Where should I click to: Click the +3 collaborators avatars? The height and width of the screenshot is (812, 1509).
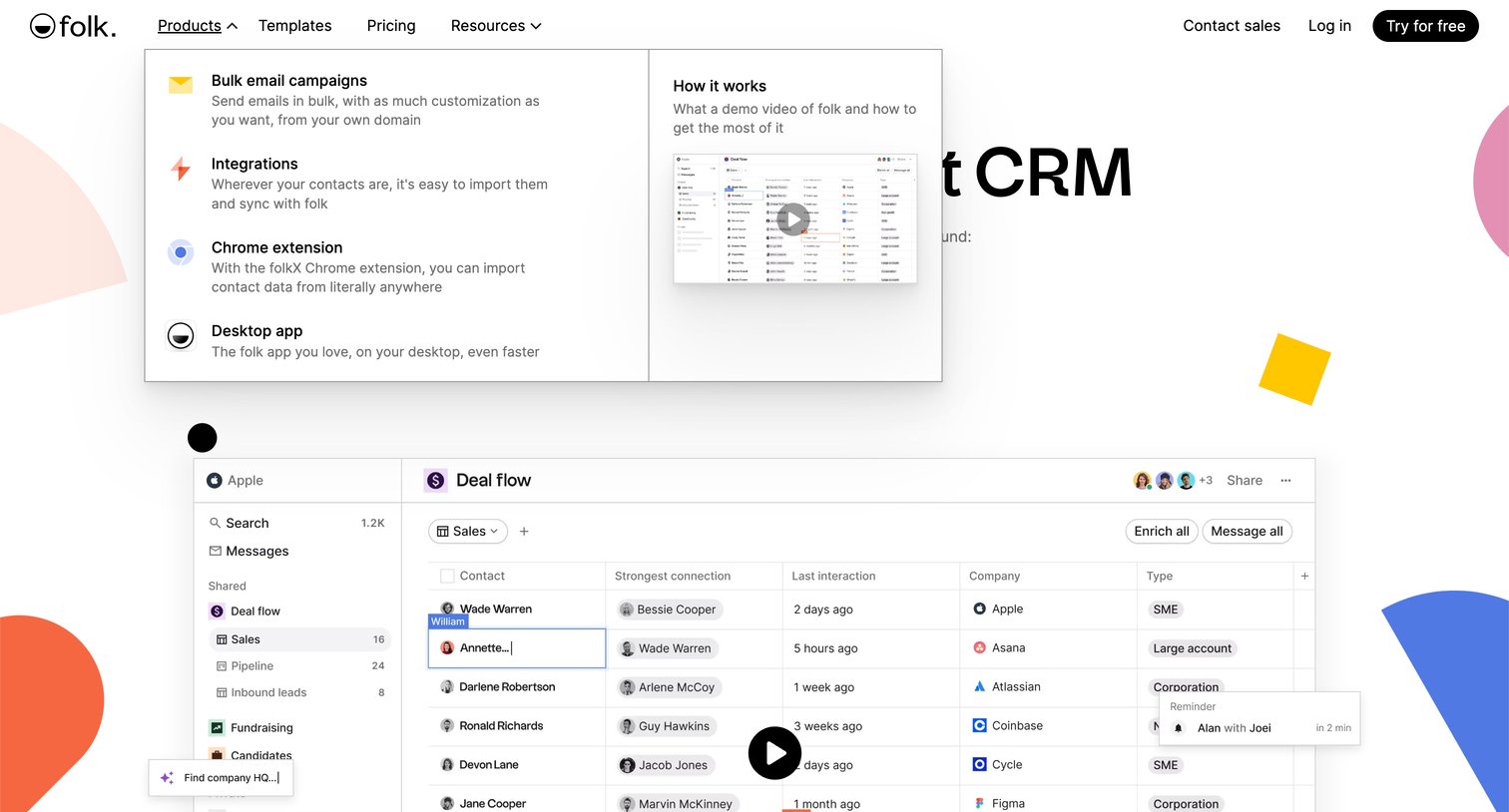click(1173, 481)
